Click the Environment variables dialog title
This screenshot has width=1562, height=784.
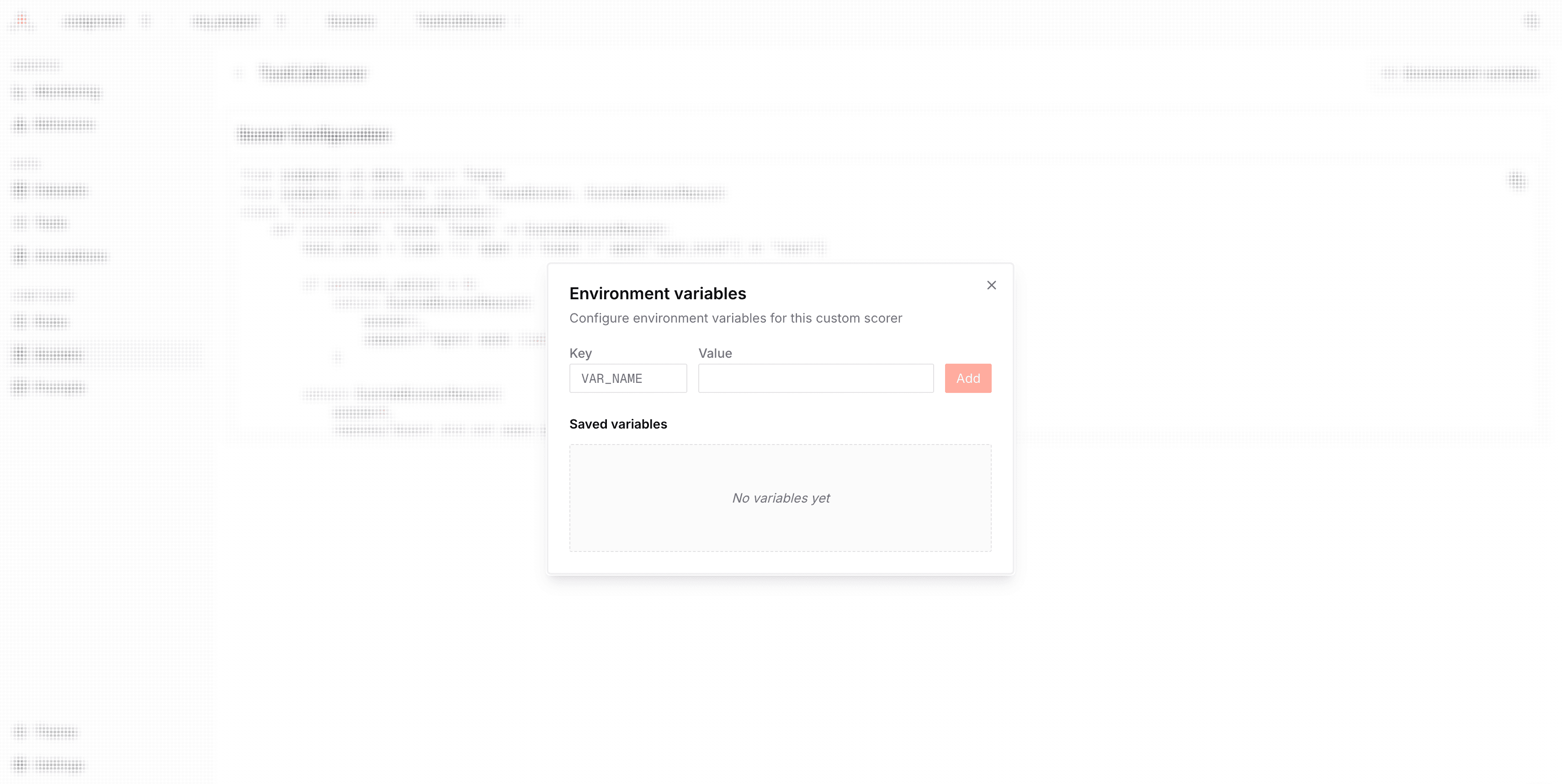tap(657, 293)
